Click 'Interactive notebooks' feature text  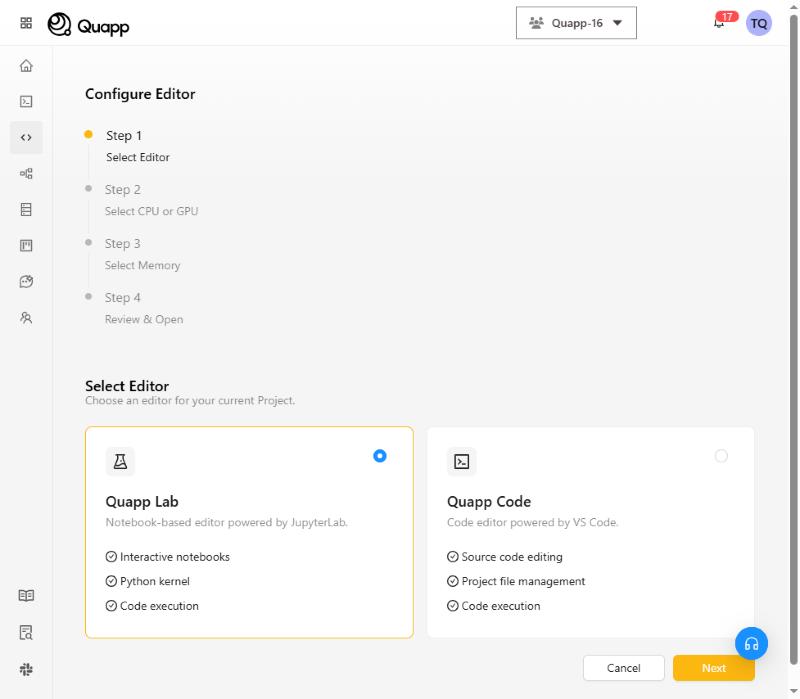(x=174, y=557)
